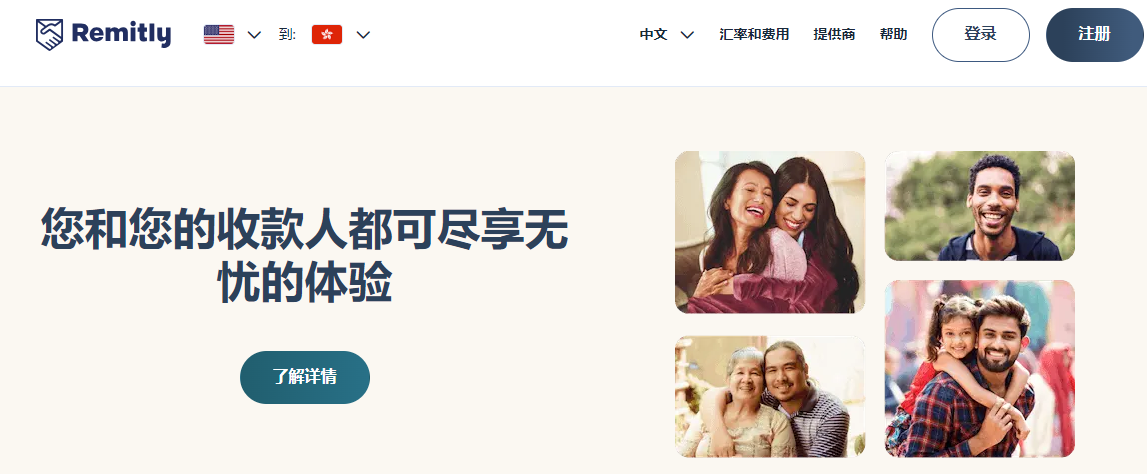Expand the sending country chevron
This screenshot has width=1147, height=474.
(x=254, y=34)
